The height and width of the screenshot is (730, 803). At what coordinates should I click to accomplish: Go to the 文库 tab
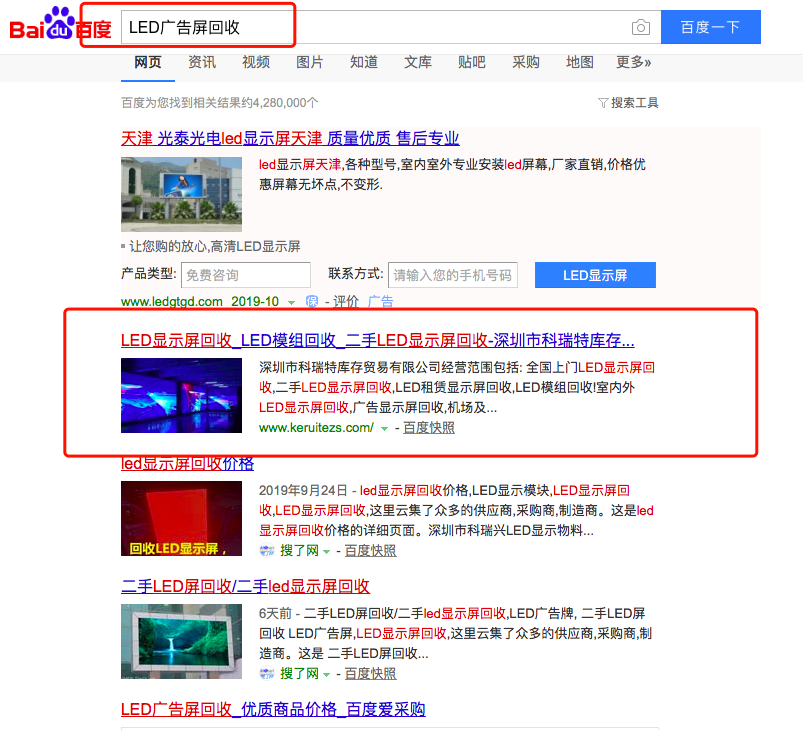point(418,62)
